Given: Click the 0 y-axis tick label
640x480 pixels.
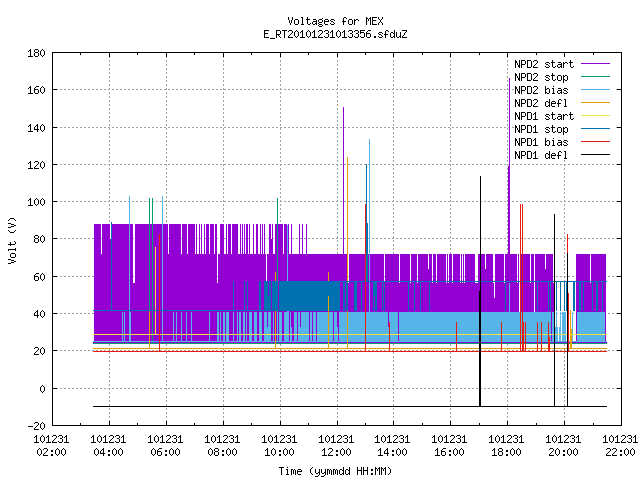Looking at the screenshot, I should pos(42,389).
